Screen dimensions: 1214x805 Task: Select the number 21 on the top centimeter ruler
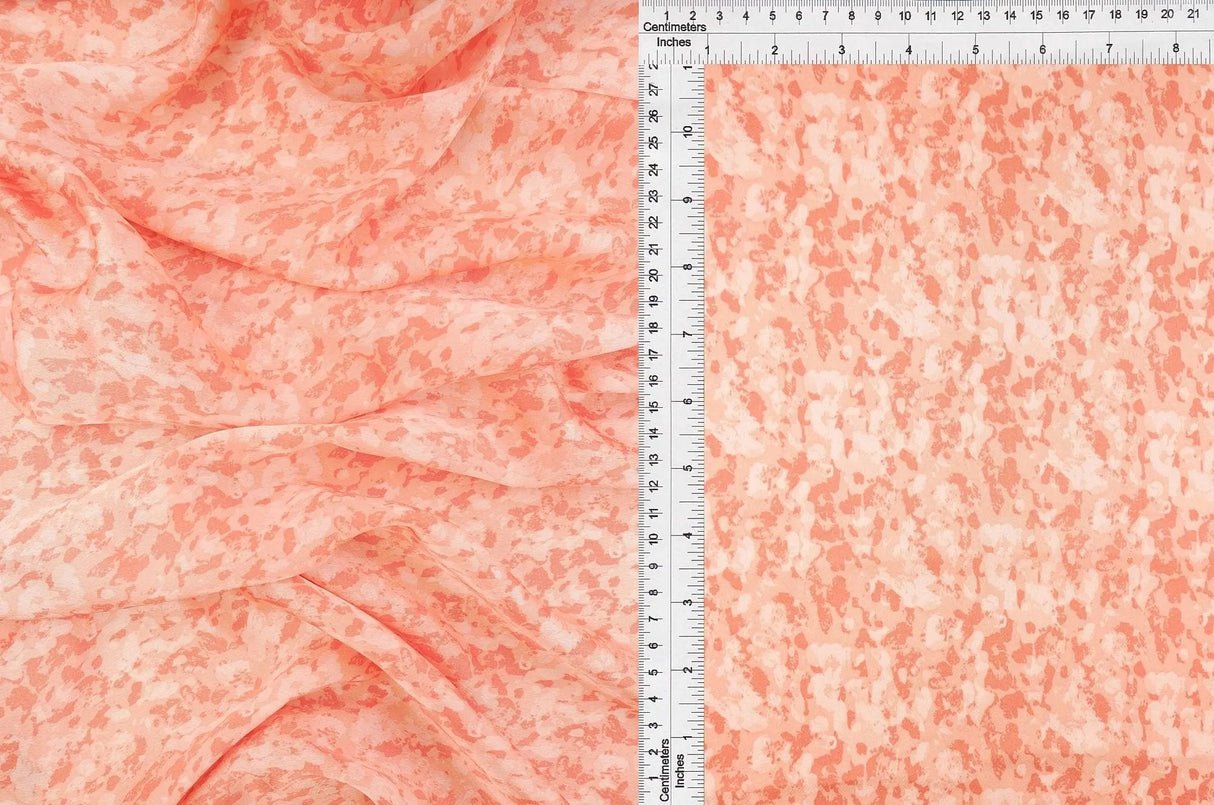coord(1193,13)
